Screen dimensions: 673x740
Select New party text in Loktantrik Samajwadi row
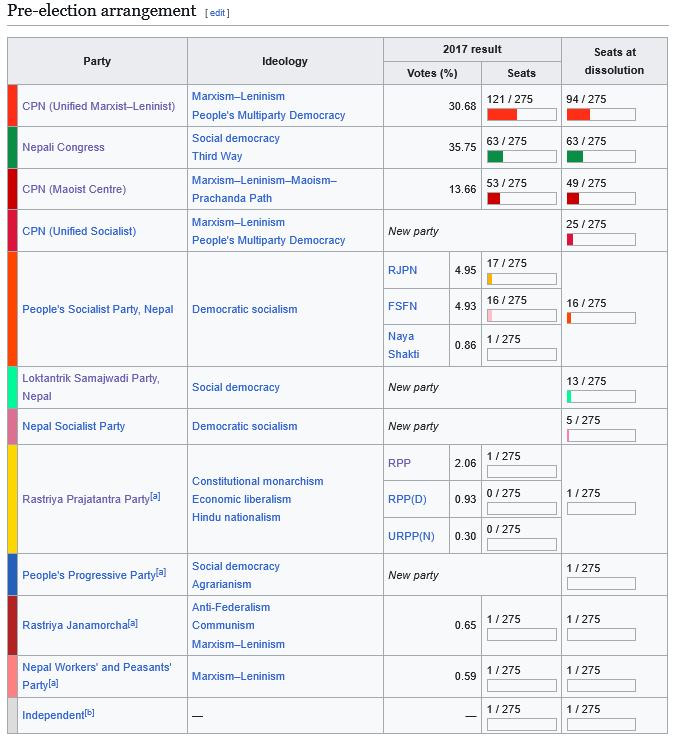[x=413, y=387]
